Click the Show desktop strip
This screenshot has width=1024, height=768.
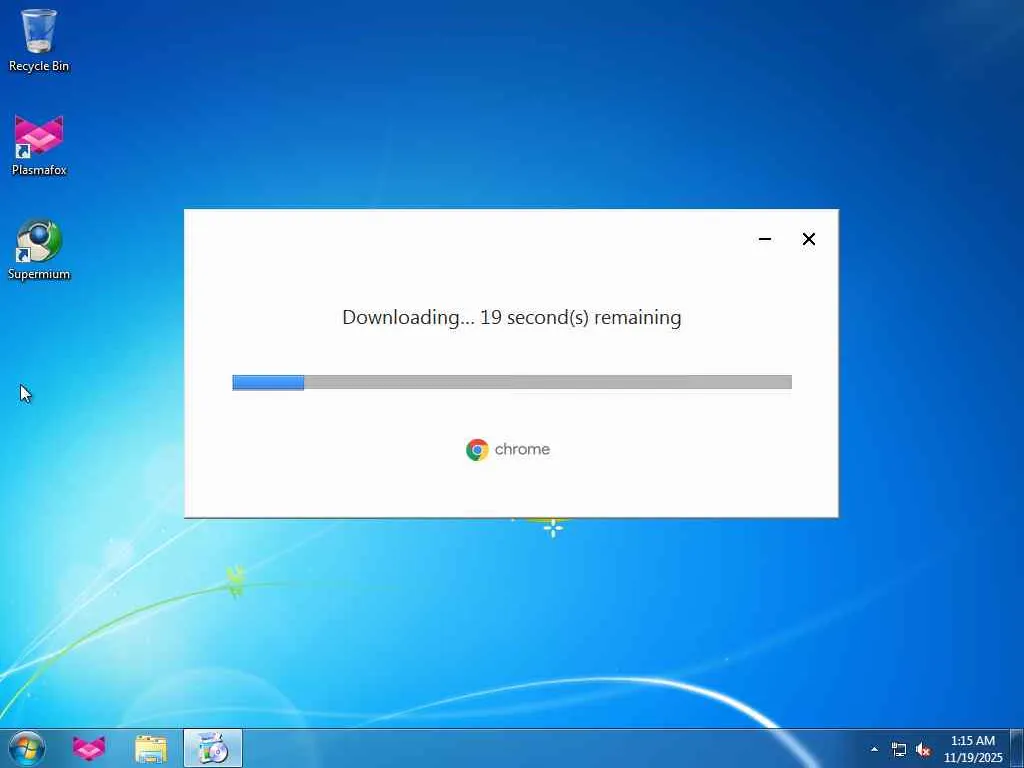click(x=1017, y=748)
